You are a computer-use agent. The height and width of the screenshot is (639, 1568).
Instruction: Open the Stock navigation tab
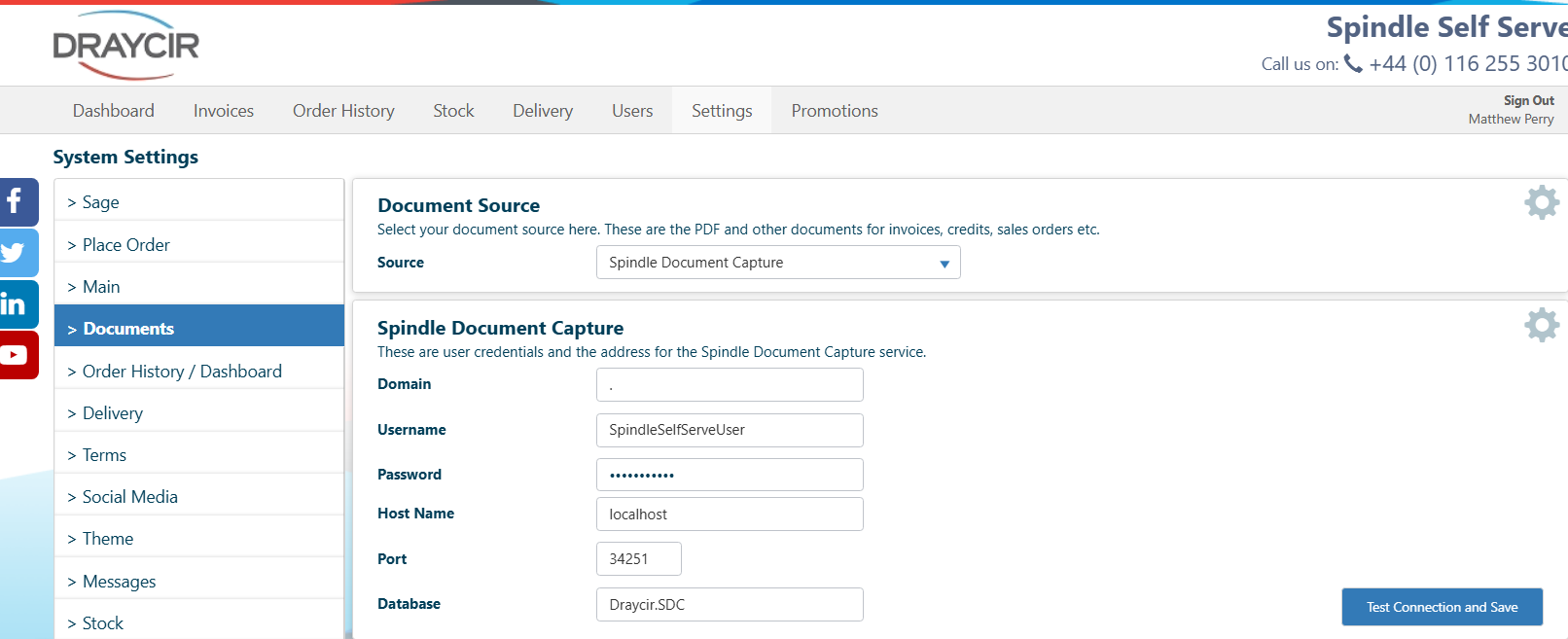pos(453,111)
